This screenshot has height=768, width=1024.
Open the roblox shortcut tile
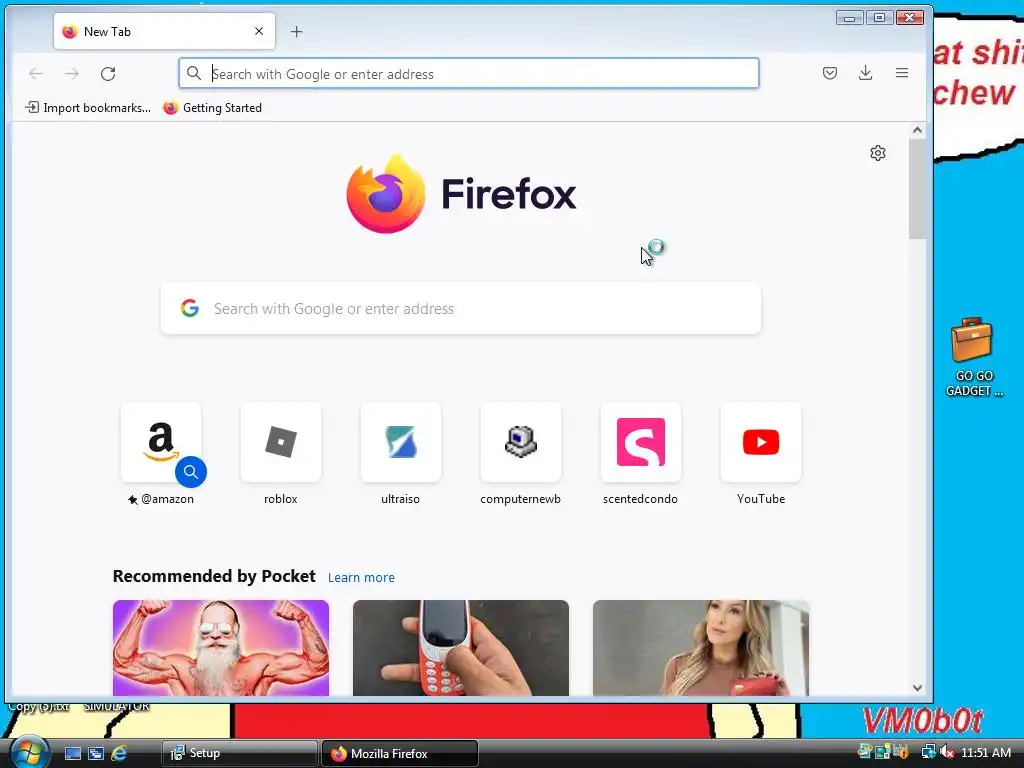click(281, 443)
